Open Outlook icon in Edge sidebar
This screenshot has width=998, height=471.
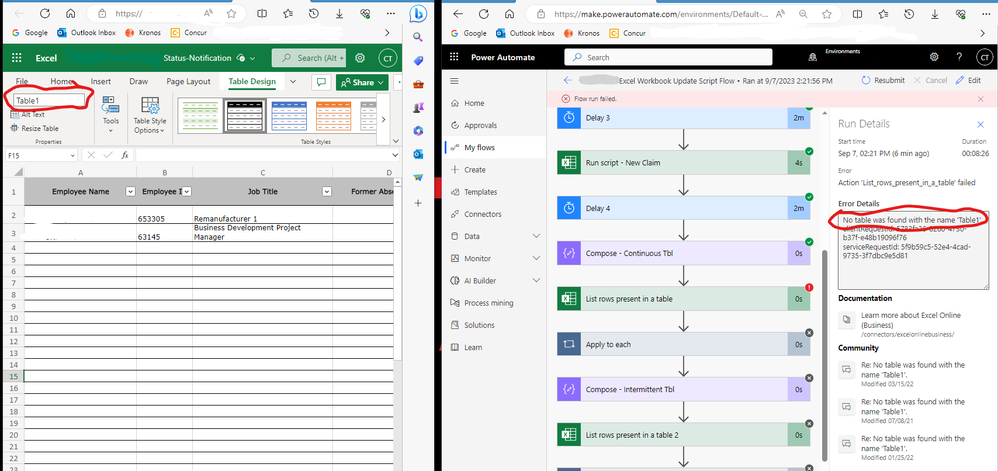pos(418,153)
